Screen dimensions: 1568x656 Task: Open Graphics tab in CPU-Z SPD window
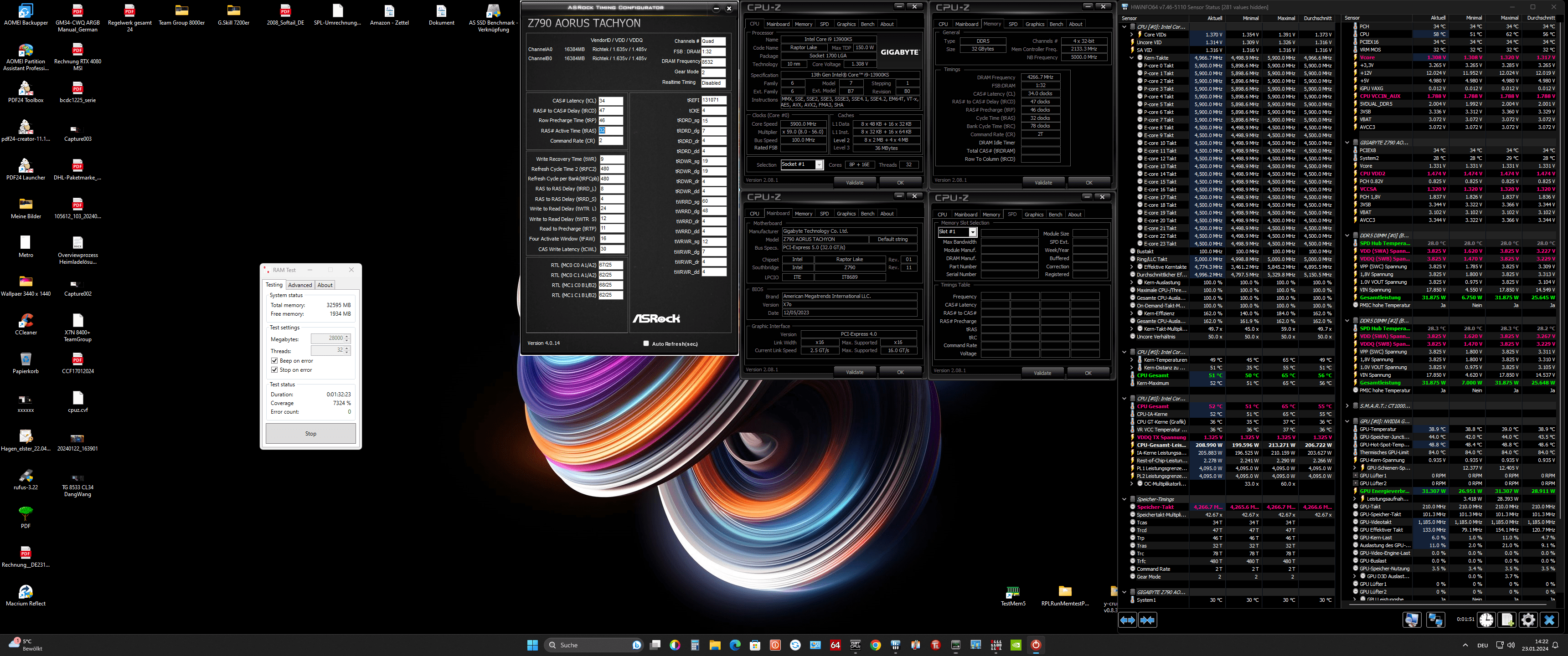click(1034, 214)
